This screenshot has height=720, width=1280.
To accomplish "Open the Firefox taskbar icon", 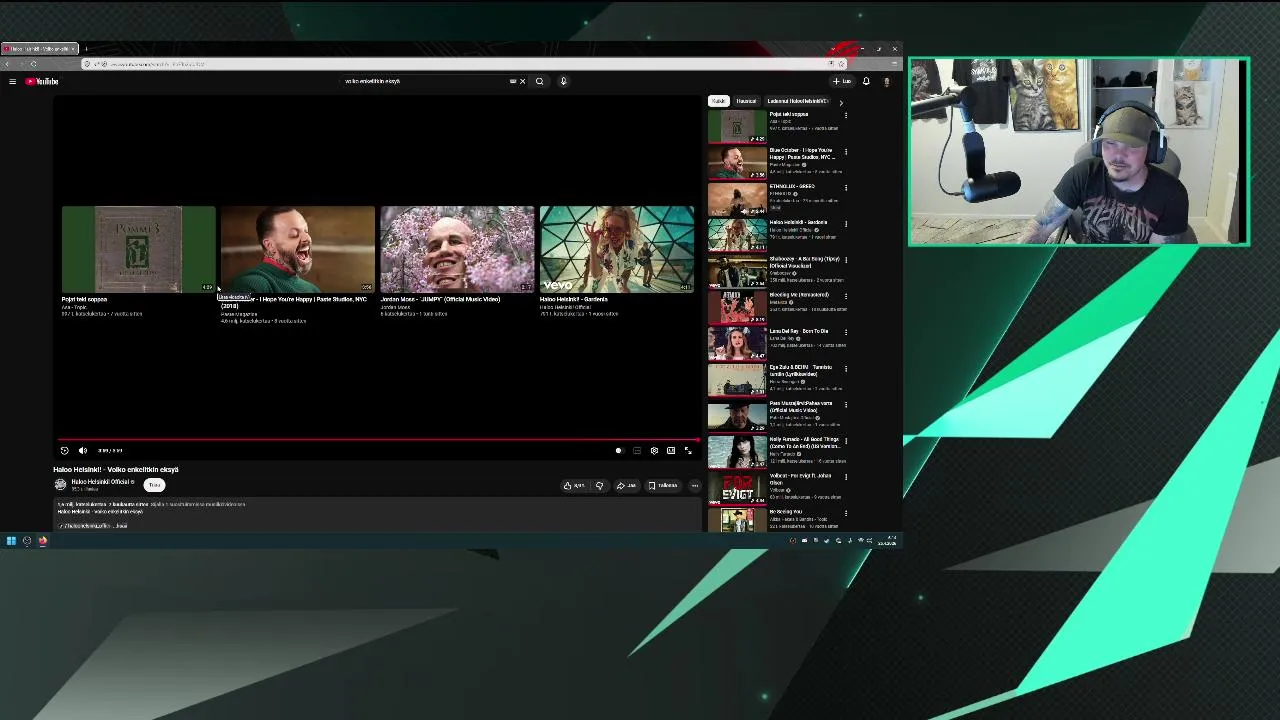I will coord(43,541).
